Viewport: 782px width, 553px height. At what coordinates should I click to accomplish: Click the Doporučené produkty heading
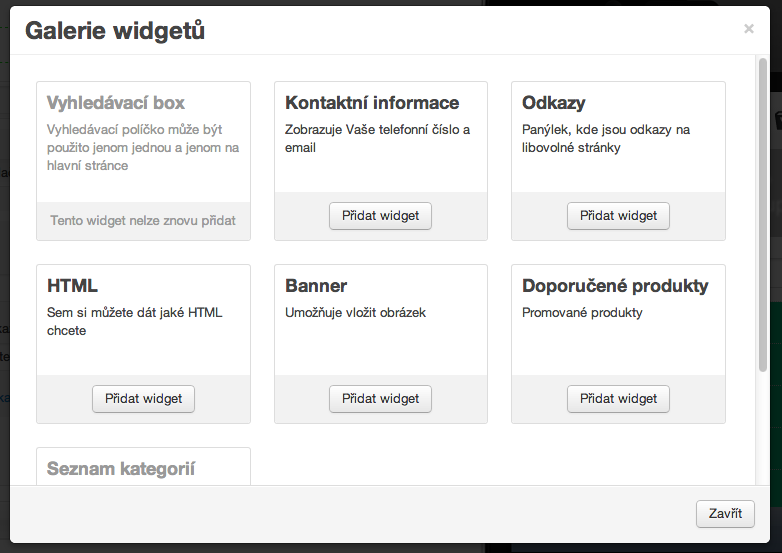coord(615,286)
